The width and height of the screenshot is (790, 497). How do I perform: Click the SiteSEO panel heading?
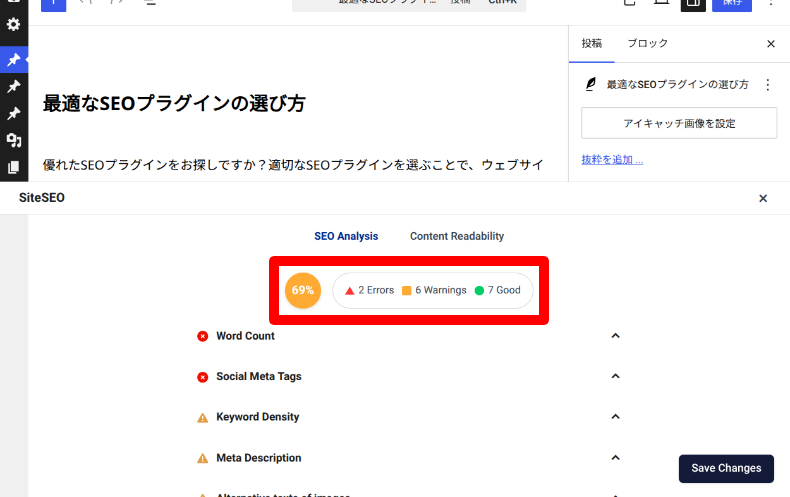tap(42, 198)
